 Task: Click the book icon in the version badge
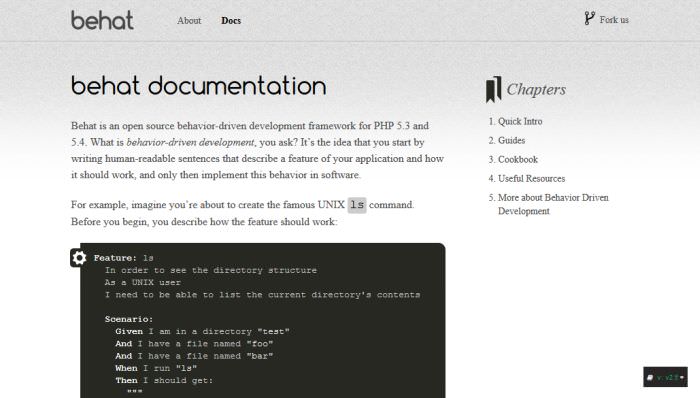[x=650, y=377]
